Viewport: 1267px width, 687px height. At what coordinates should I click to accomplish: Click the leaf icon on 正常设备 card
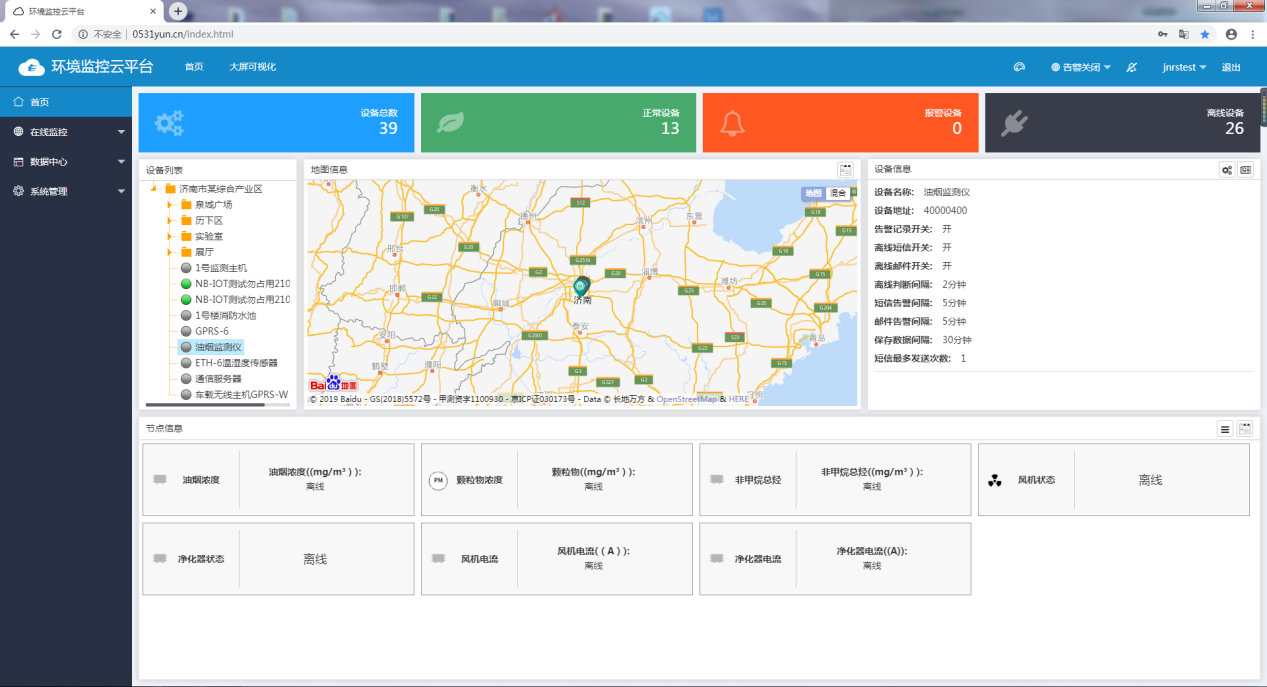451,123
